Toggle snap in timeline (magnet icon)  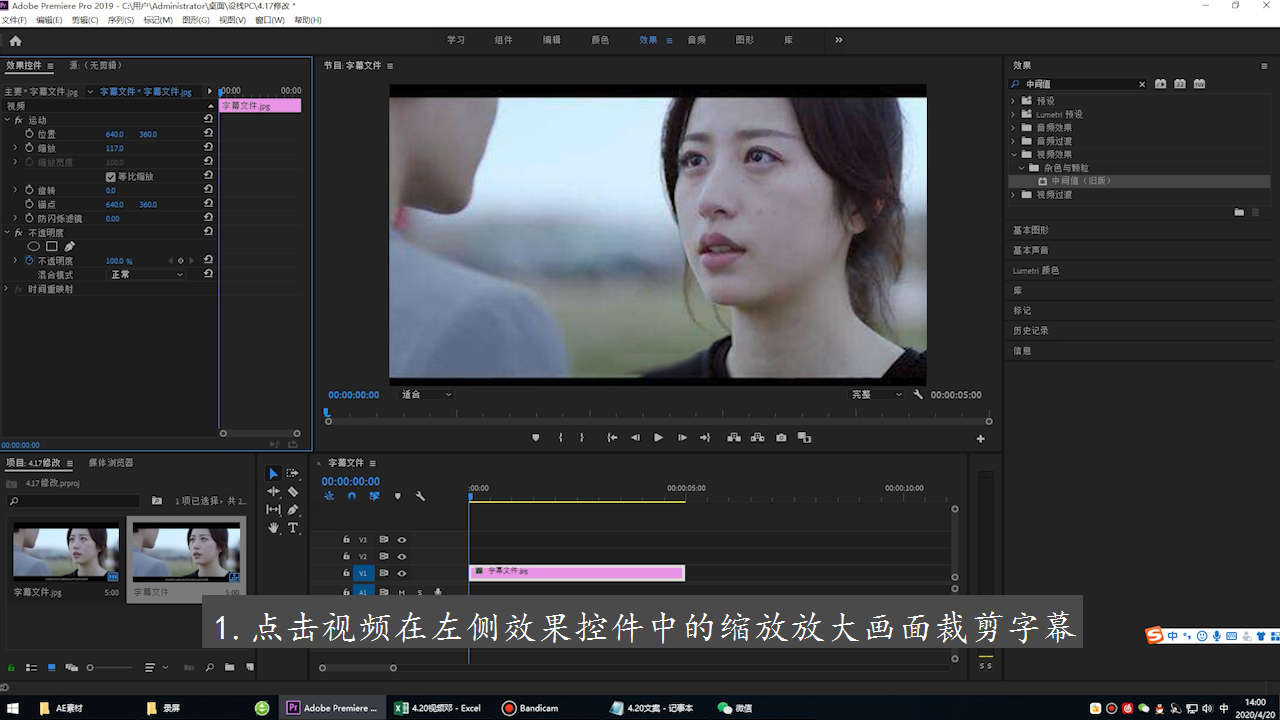pos(352,496)
